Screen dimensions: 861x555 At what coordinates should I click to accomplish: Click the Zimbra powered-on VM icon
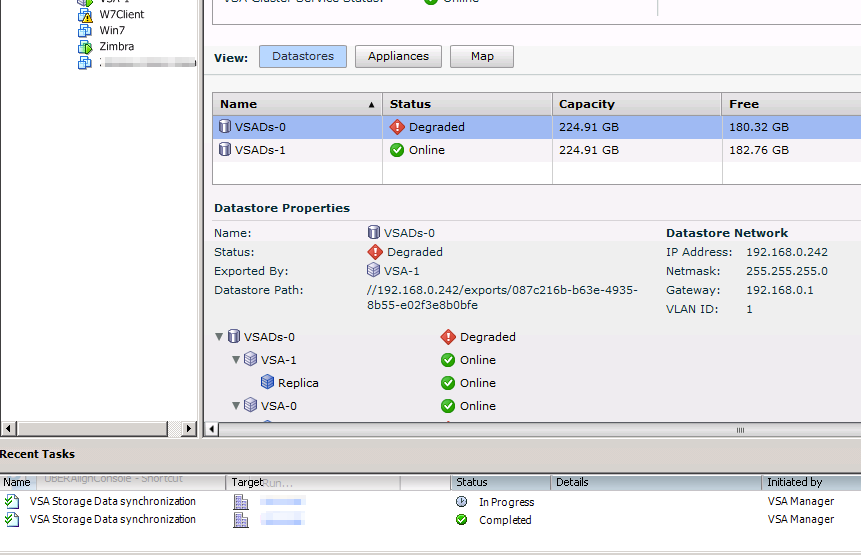pyautogui.click(x=85, y=47)
